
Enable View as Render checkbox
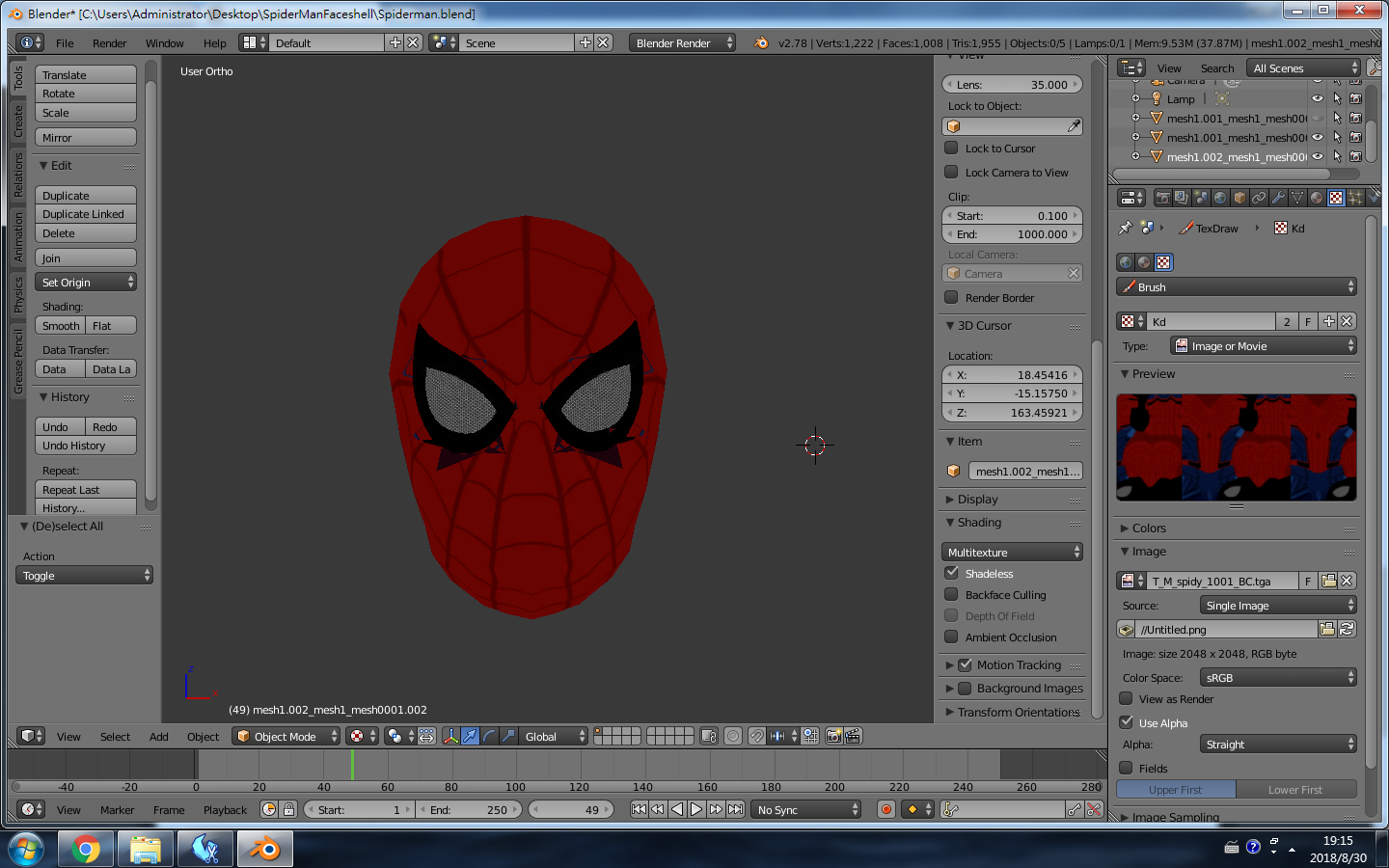(1126, 698)
